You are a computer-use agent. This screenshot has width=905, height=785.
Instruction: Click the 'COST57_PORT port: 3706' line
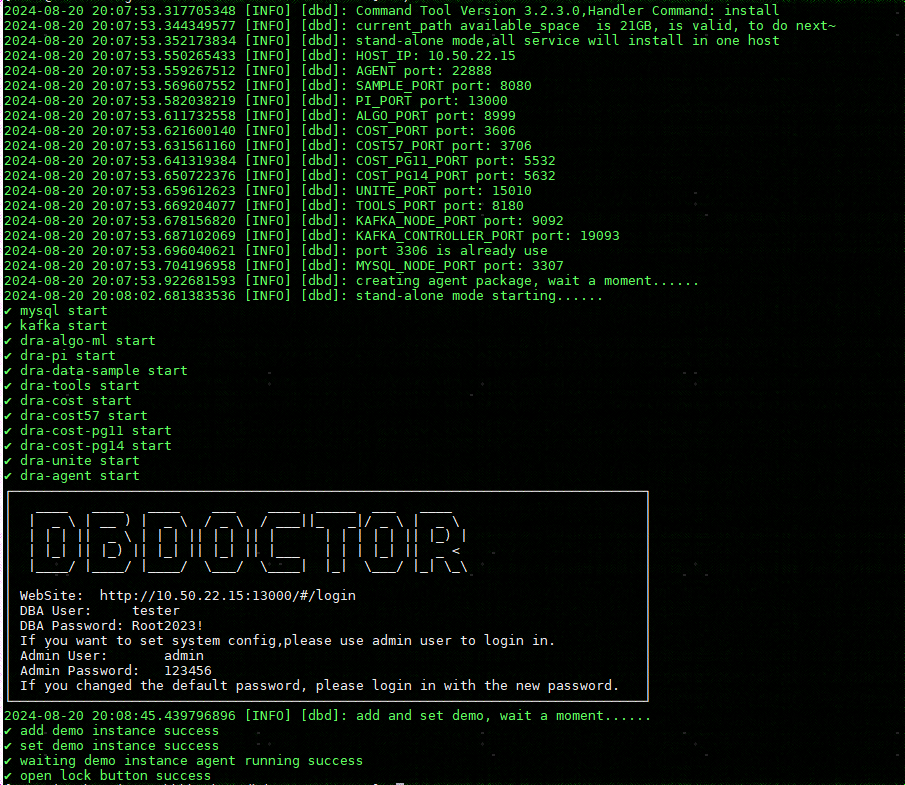(x=443, y=146)
